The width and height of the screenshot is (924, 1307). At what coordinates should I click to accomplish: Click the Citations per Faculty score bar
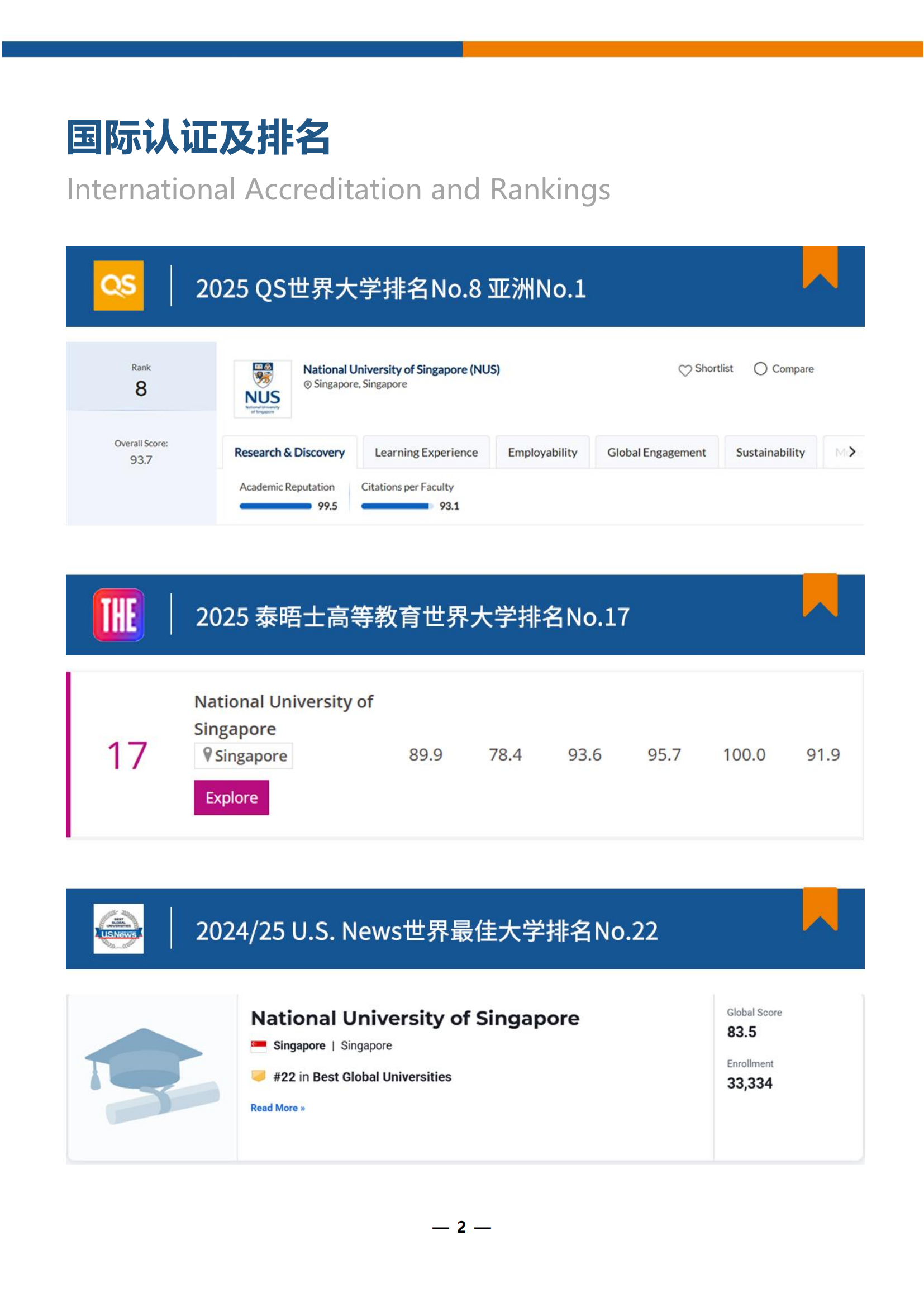(397, 506)
